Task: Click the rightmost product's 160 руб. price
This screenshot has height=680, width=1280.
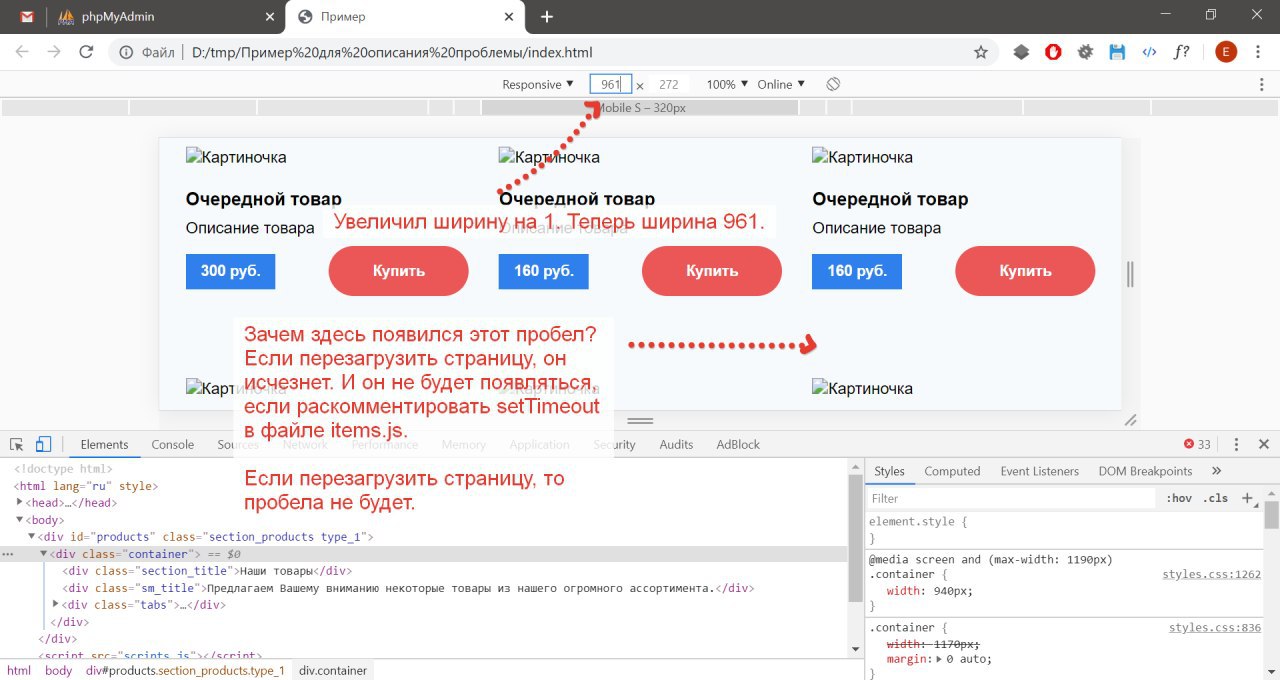Action: (857, 271)
